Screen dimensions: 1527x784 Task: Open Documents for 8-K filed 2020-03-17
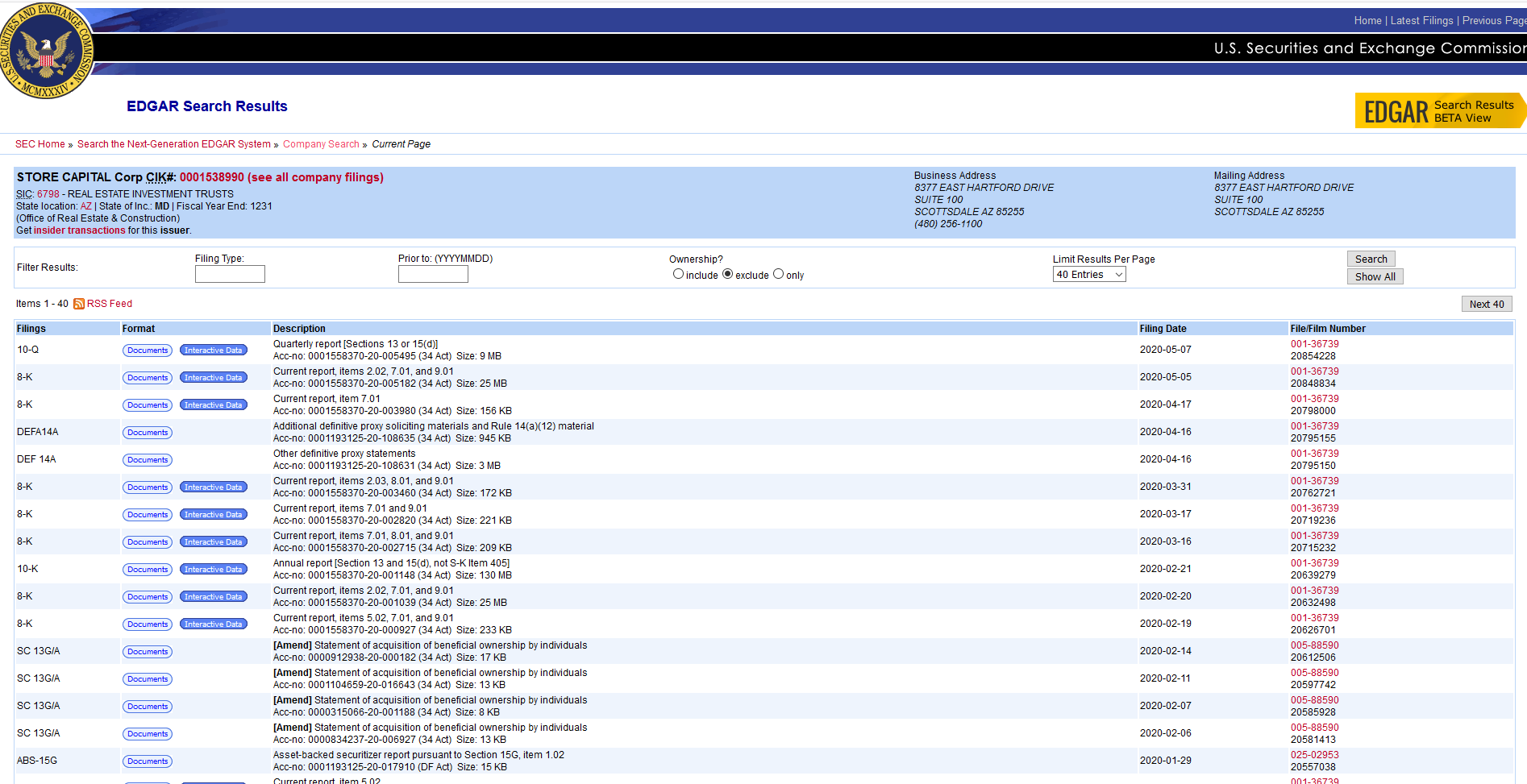[148, 515]
